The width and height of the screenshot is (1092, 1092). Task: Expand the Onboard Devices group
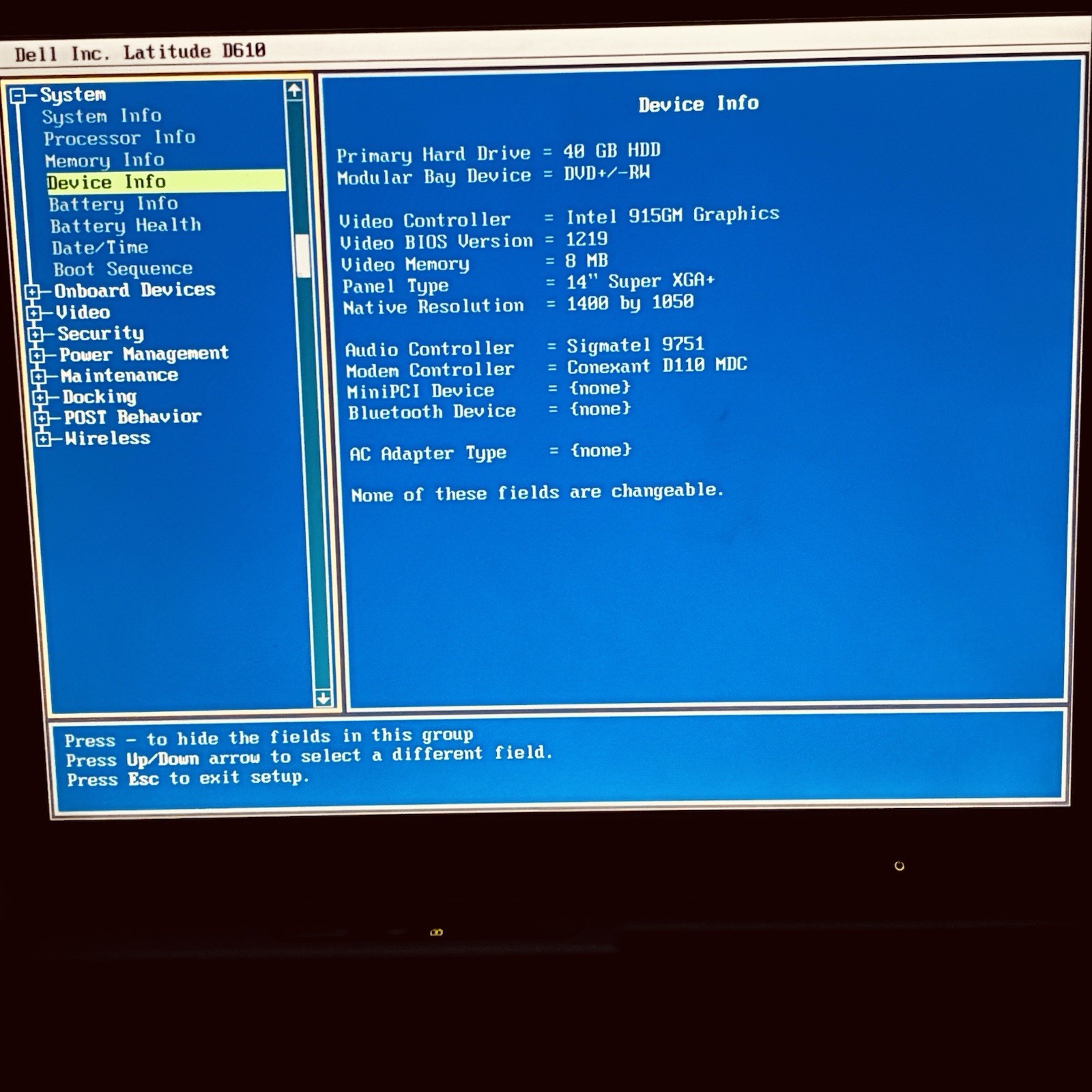[32, 292]
